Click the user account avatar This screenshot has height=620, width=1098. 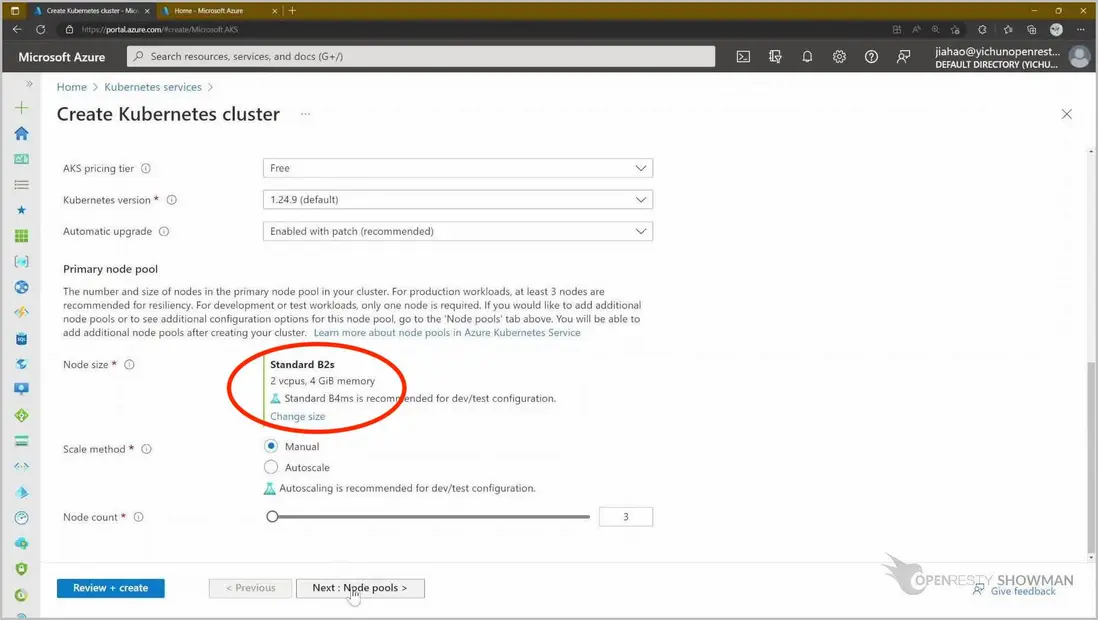pos(1079,57)
